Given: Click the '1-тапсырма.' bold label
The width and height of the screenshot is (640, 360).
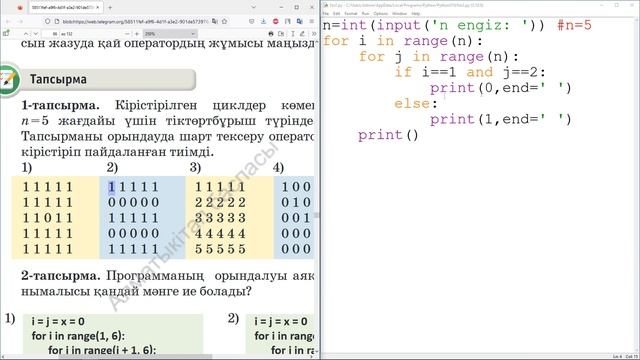Looking at the screenshot, I should (x=60, y=105).
